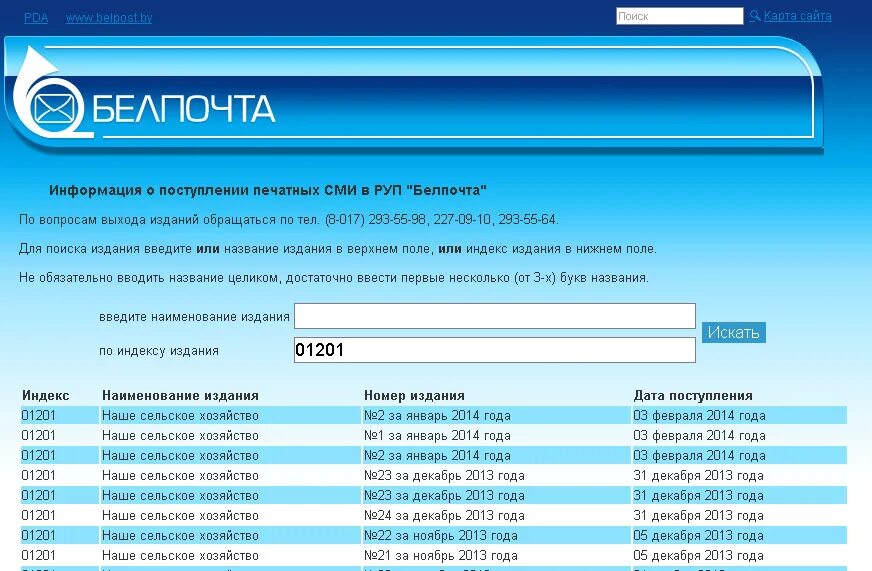This screenshot has width=872, height=571.
Task: Click the Наименование издания column header
Action: [180, 395]
